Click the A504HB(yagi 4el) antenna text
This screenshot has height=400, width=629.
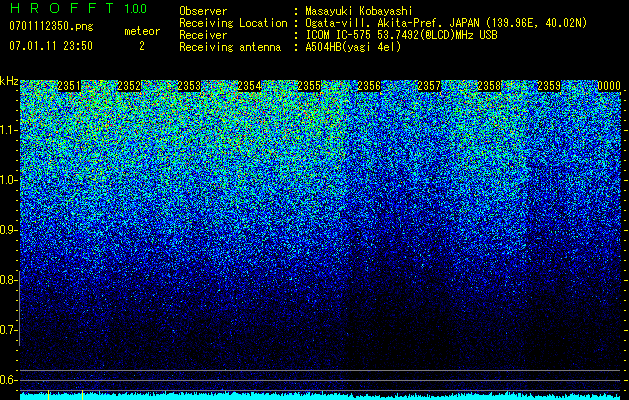coord(353,47)
